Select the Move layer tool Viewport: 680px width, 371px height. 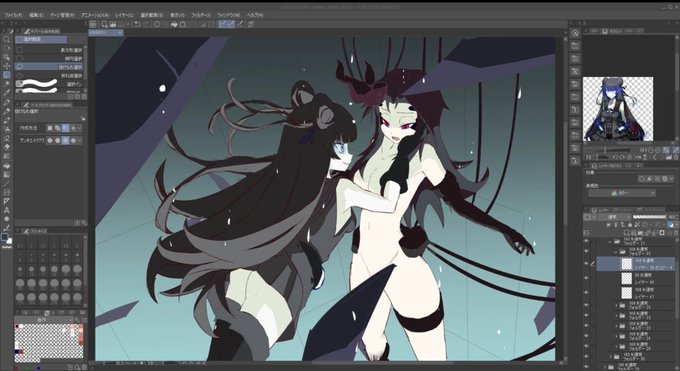click(7, 66)
